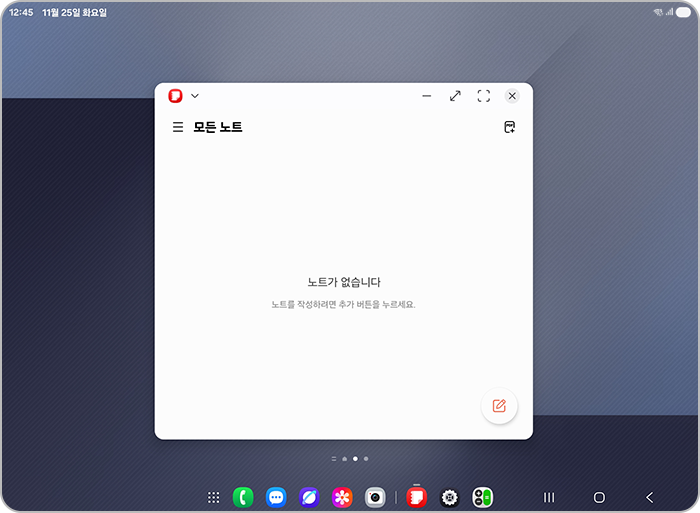Open the Calculator app in taskbar

pos(483,497)
